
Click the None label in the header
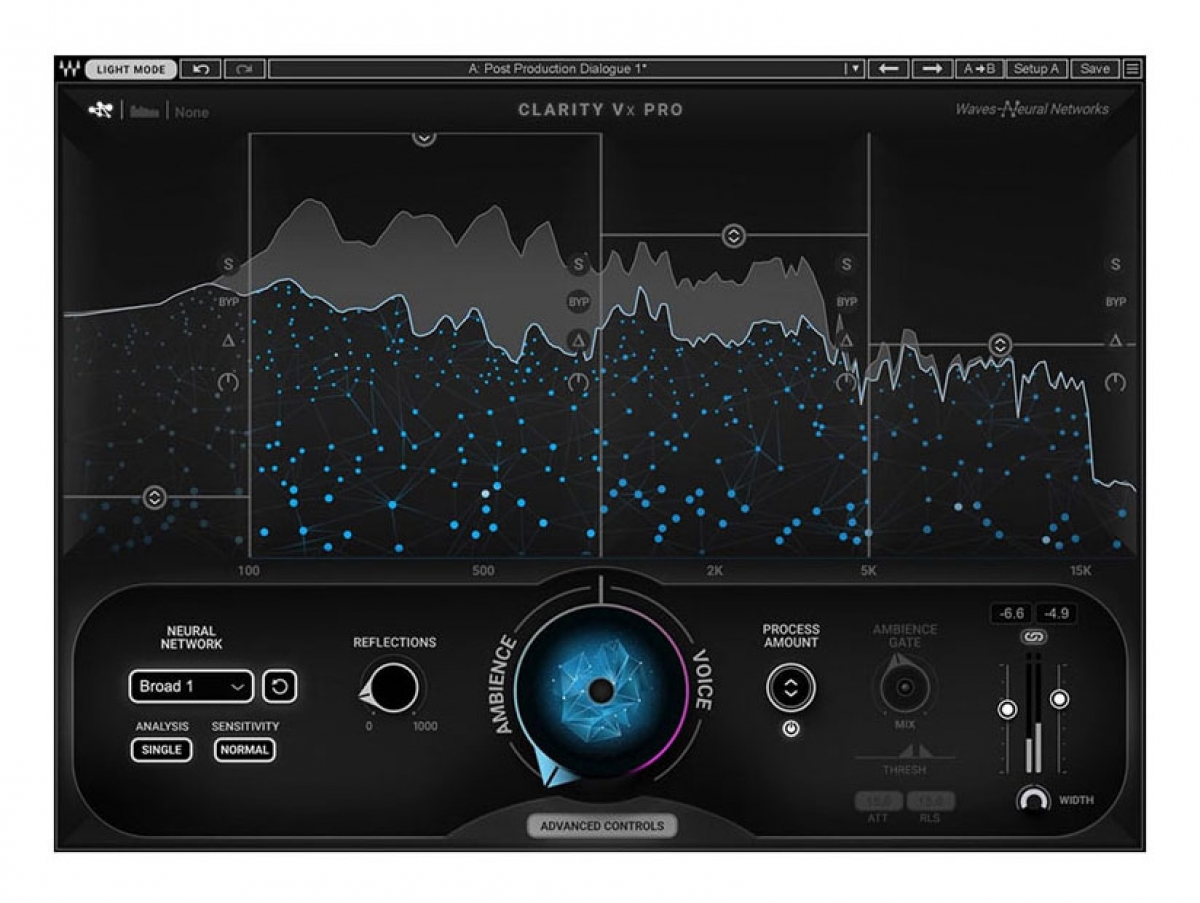pos(192,112)
